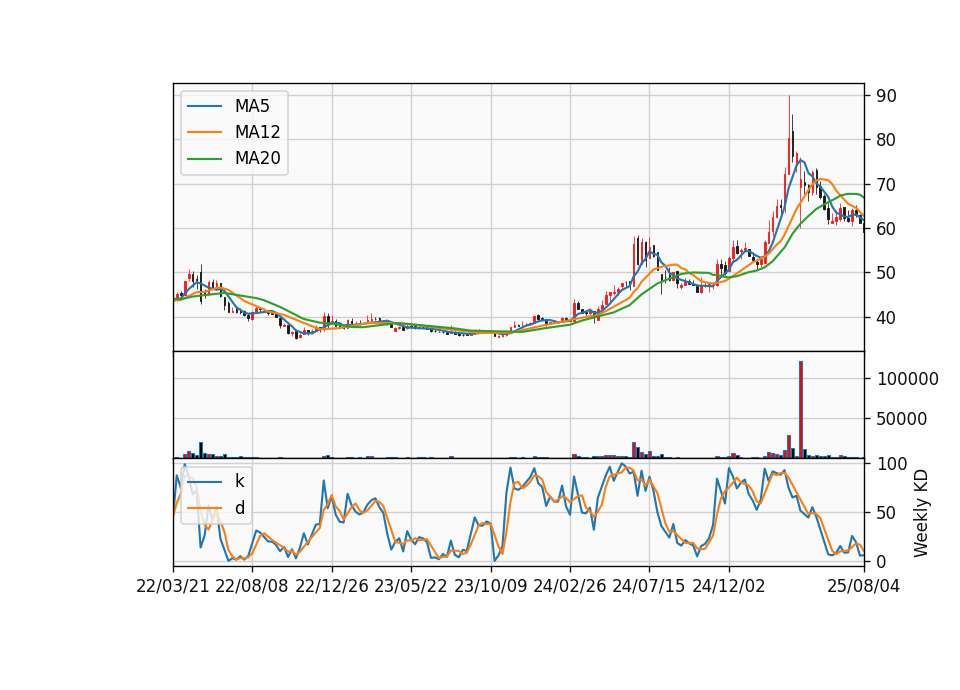
Task: Click the green MA20 legend line sample
Action: [204, 158]
